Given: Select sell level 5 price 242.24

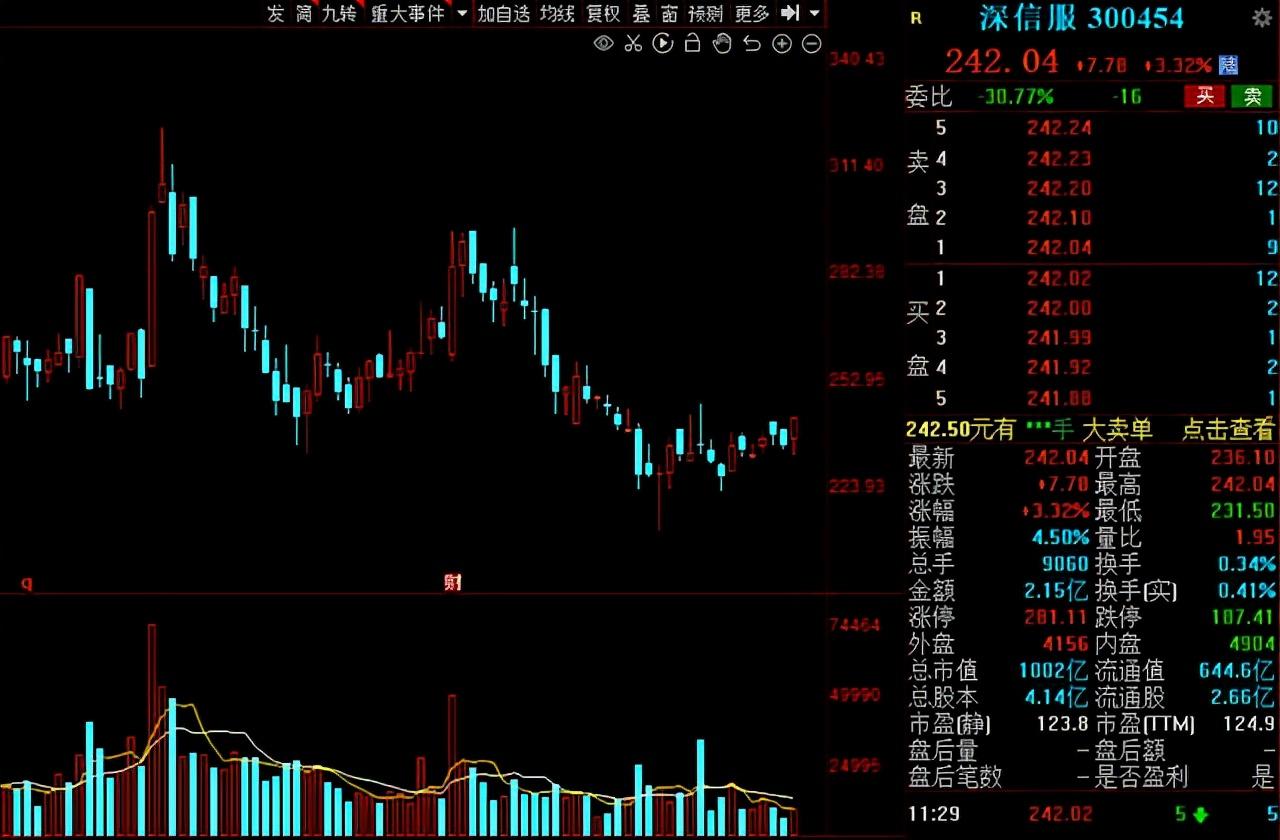Looking at the screenshot, I should 1059,127.
